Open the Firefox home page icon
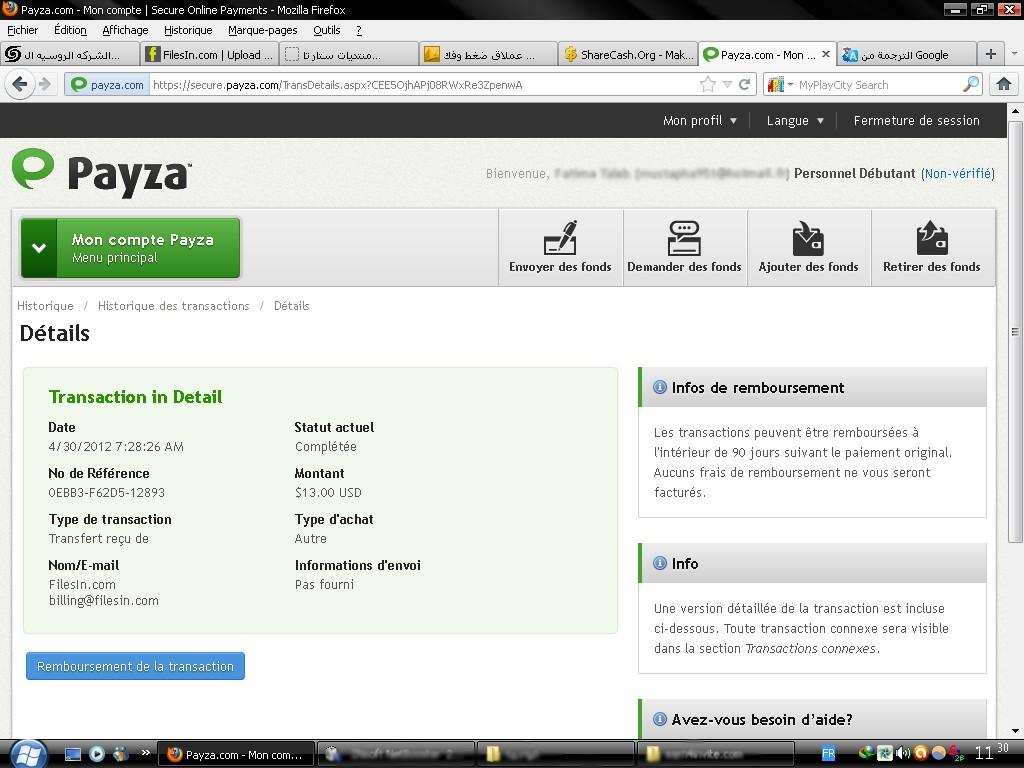 (x=1004, y=84)
